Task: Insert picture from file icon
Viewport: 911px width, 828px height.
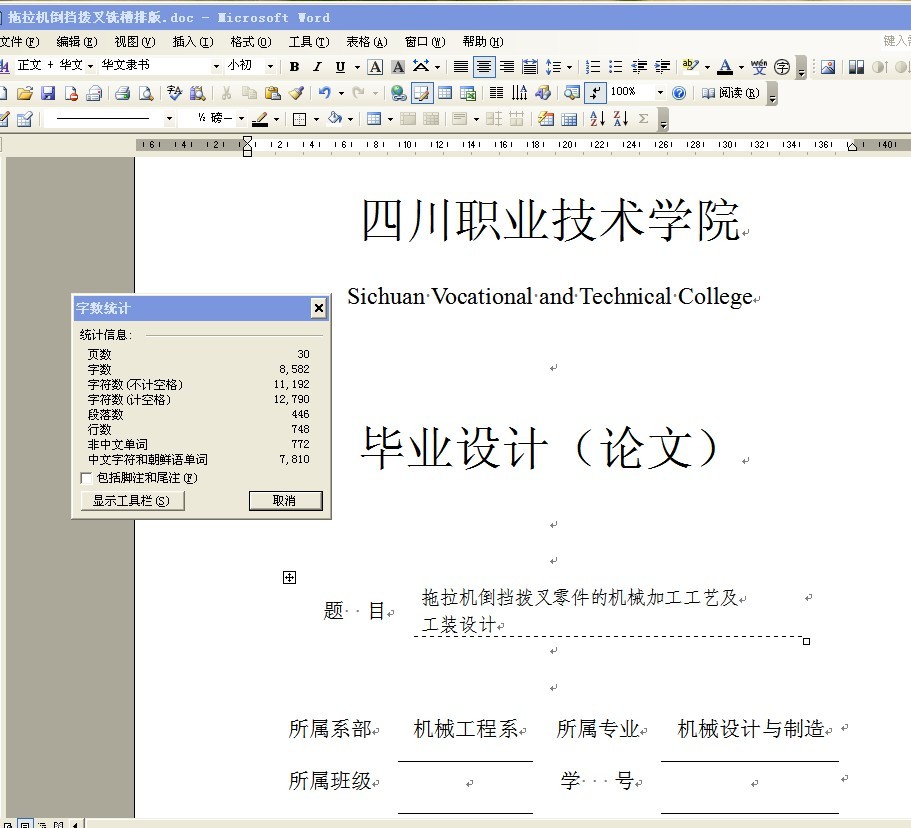Action: click(x=827, y=67)
